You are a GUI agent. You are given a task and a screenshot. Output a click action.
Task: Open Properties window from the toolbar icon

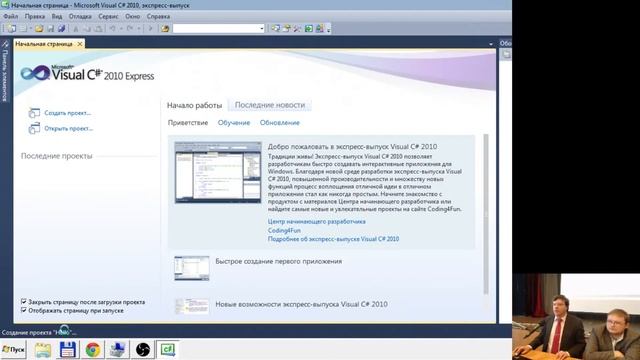tap(287, 29)
